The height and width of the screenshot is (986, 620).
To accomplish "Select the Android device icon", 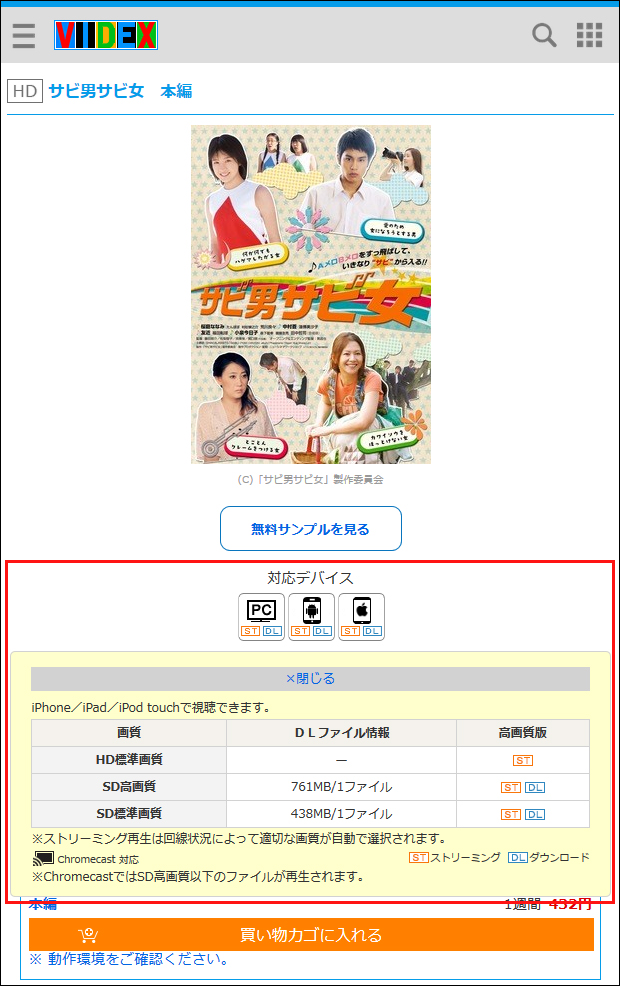I will pos(311,616).
